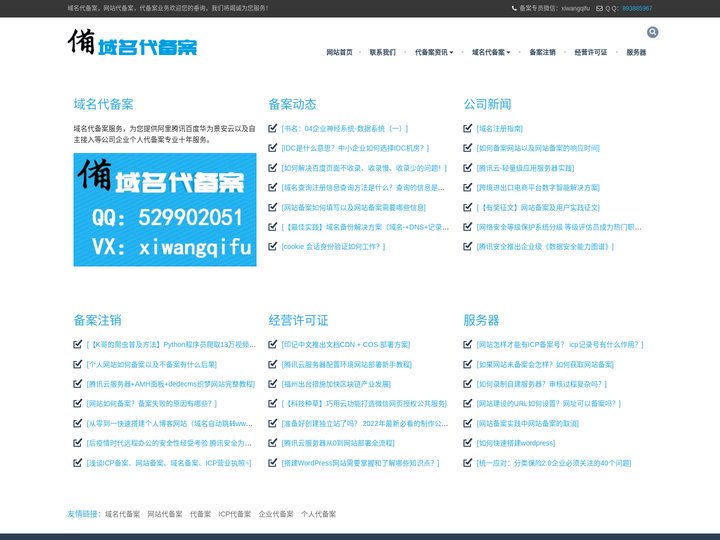
Task: Open the 公司新闻 section heading
Action: point(487,104)
